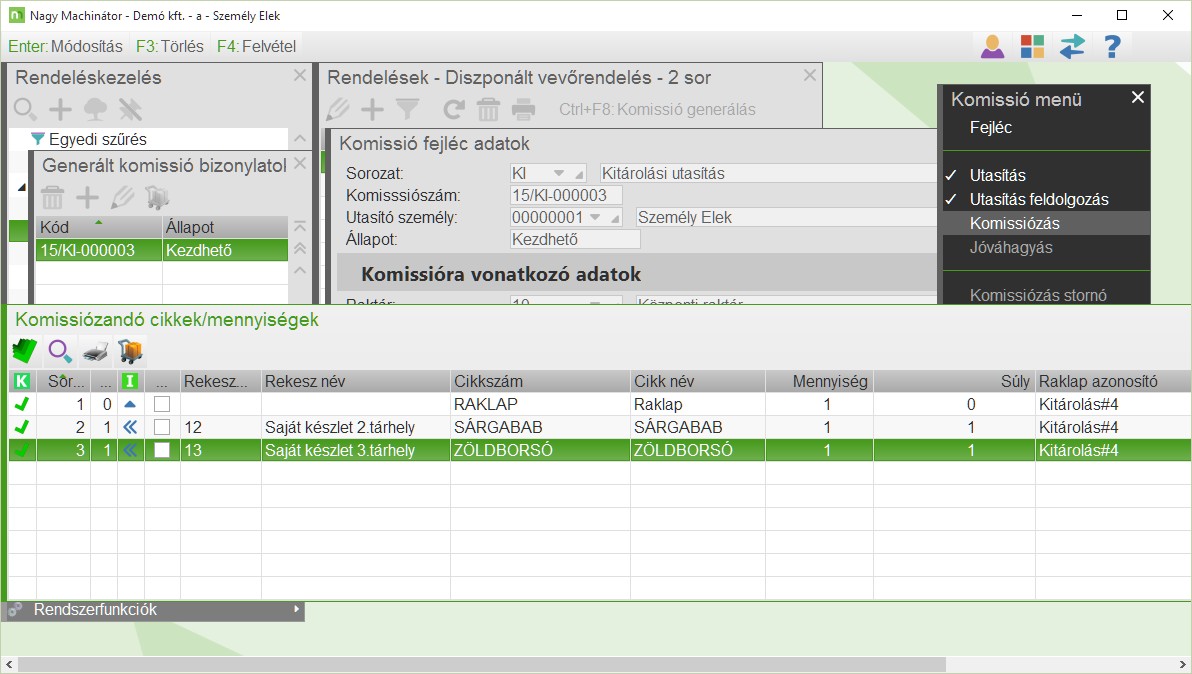Toggle checkbox in the ZÖLDBORSÓ row
The height and width of the screenshot is (674, 1192).
pyautogui.click(x=162, y=450)
